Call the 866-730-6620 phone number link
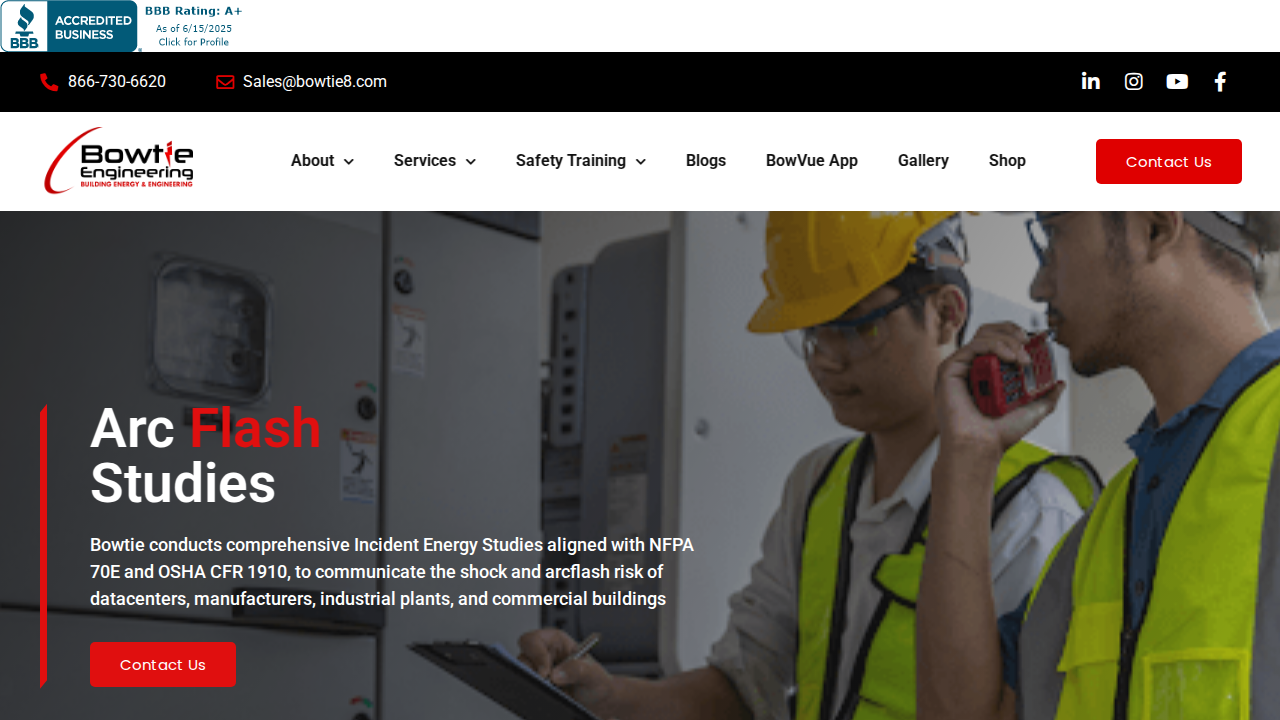 tap(117, 82)
